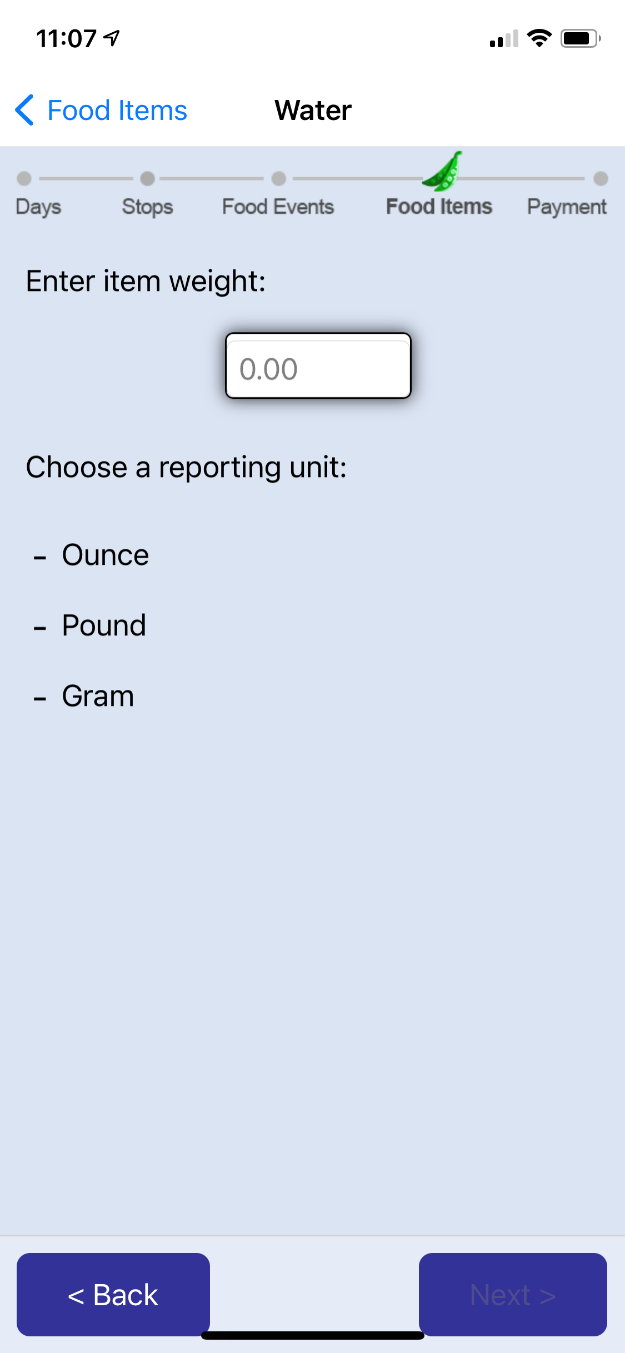
Task: Jump to the Payment step label
Action: (567, 207)
